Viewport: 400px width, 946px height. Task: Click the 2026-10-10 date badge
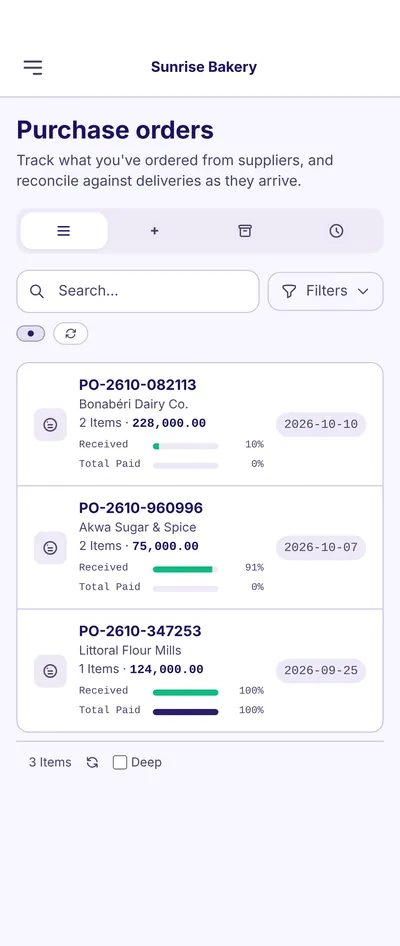321,425
